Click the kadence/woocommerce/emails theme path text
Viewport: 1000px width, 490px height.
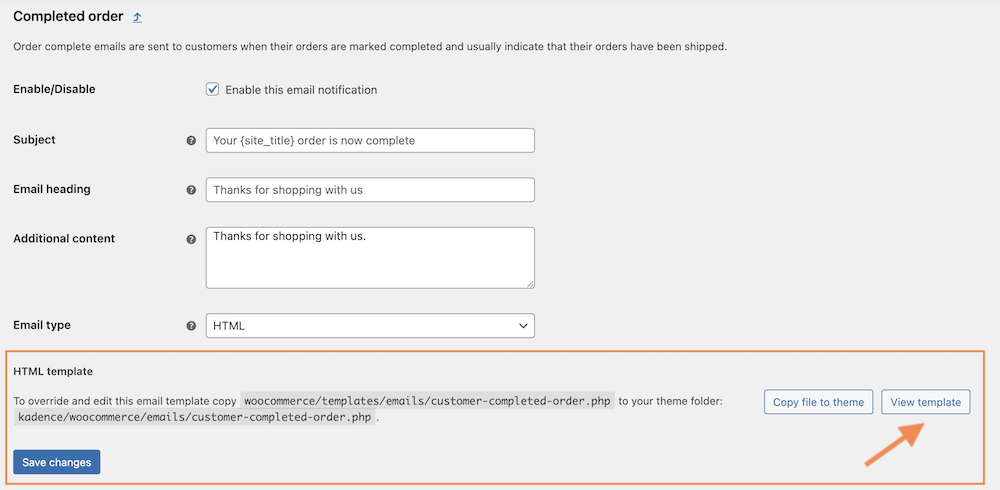coord(194,419)
